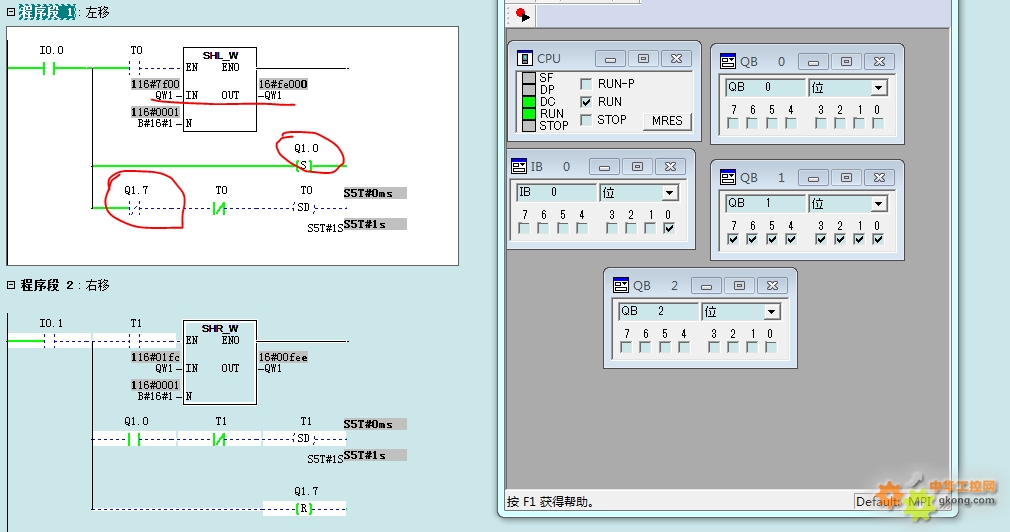
Task: Select the Q1.7 contact in segment 1
Action: (x=134, y=207)
